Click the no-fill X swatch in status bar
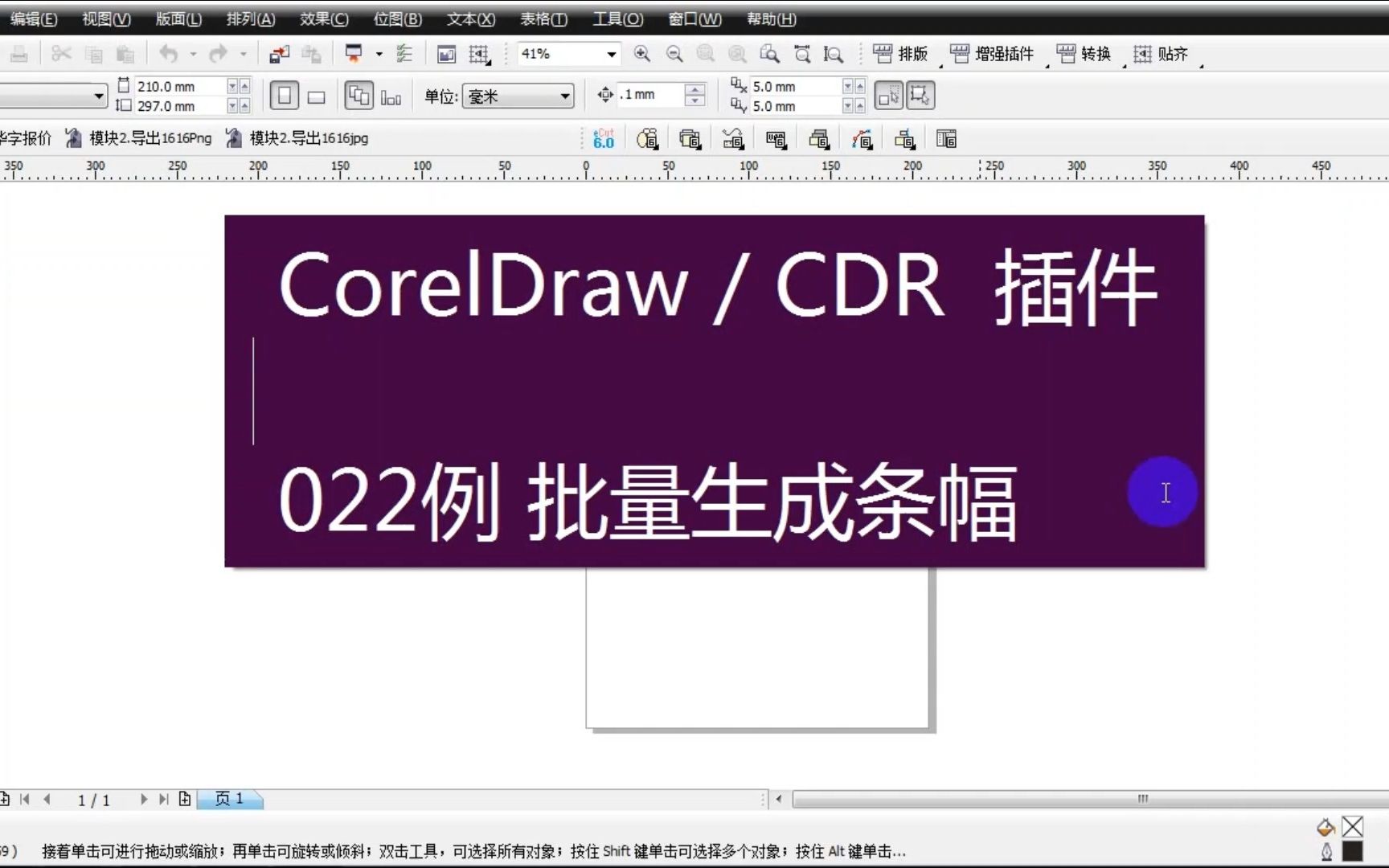 point(1353,827)
